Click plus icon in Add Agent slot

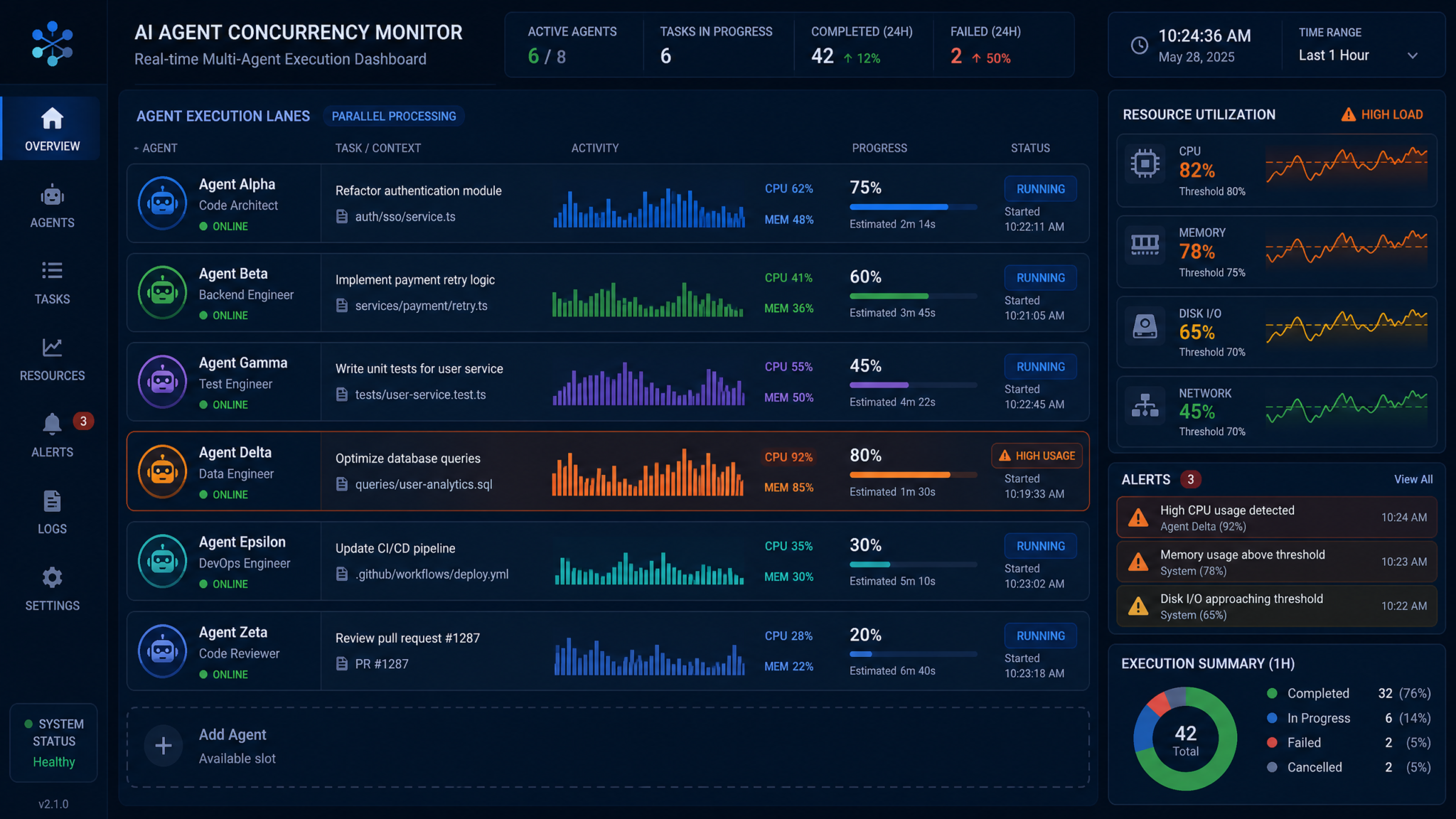click(164, 746)
